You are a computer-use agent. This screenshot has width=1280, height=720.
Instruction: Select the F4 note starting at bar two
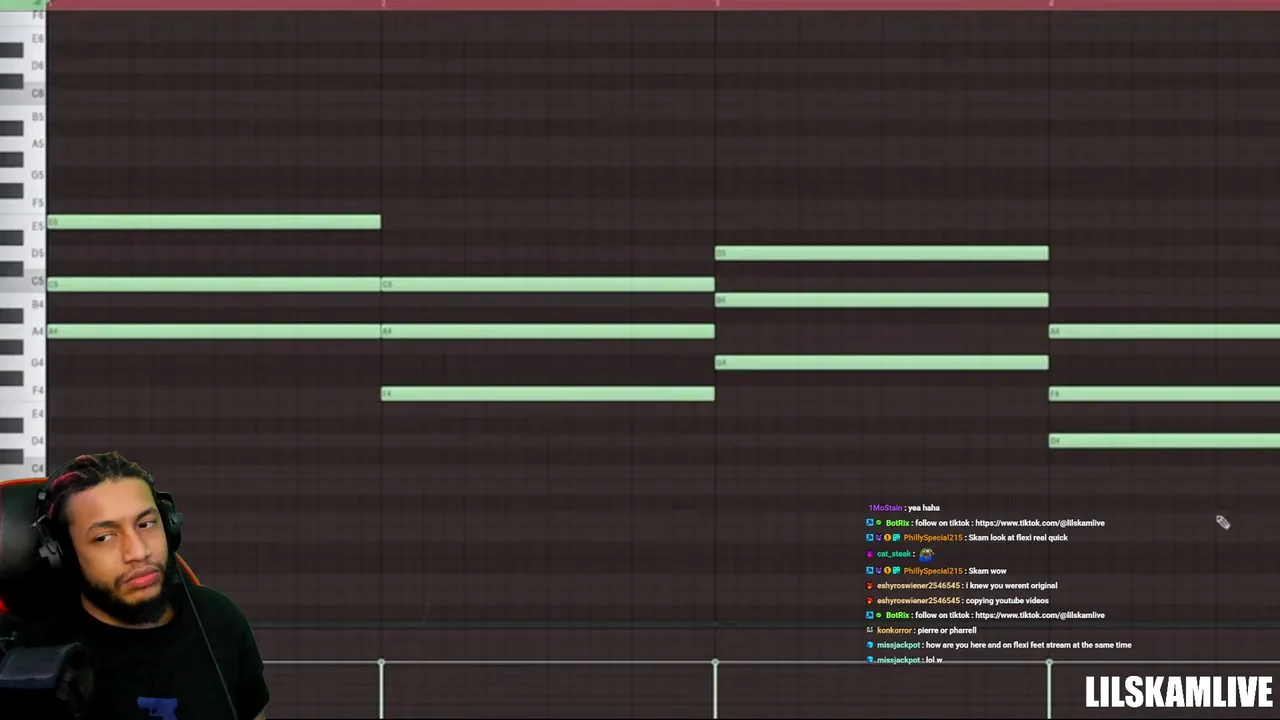tap(548, 394)
